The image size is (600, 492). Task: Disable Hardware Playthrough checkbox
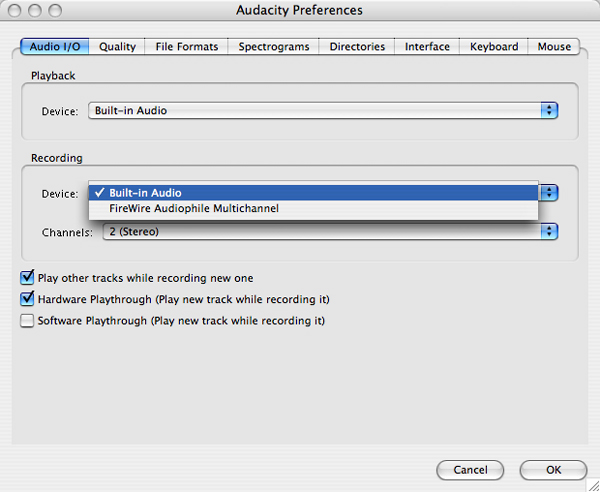27,299
